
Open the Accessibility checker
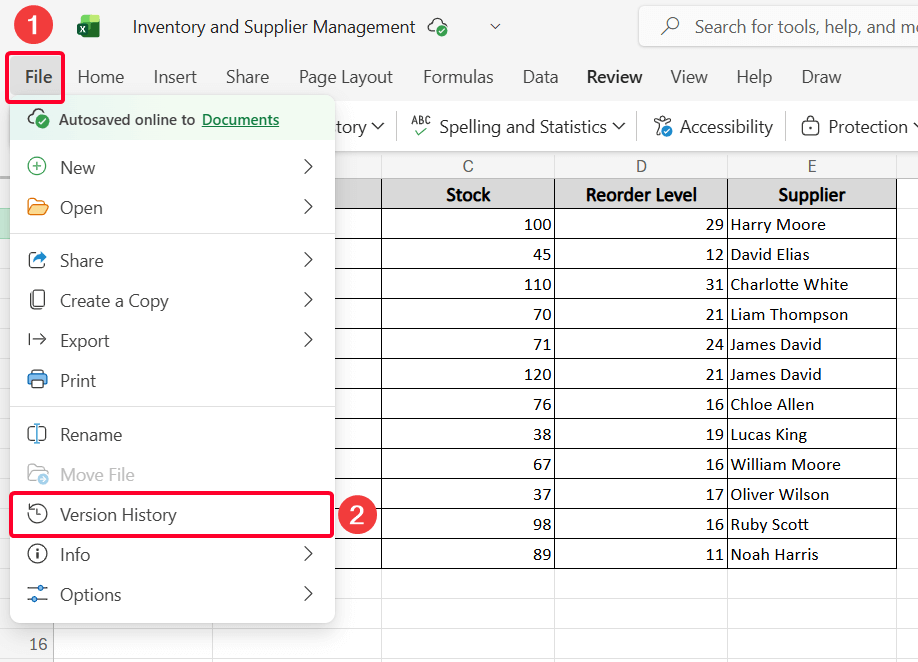pyautogui.click(x=712, y=126)
